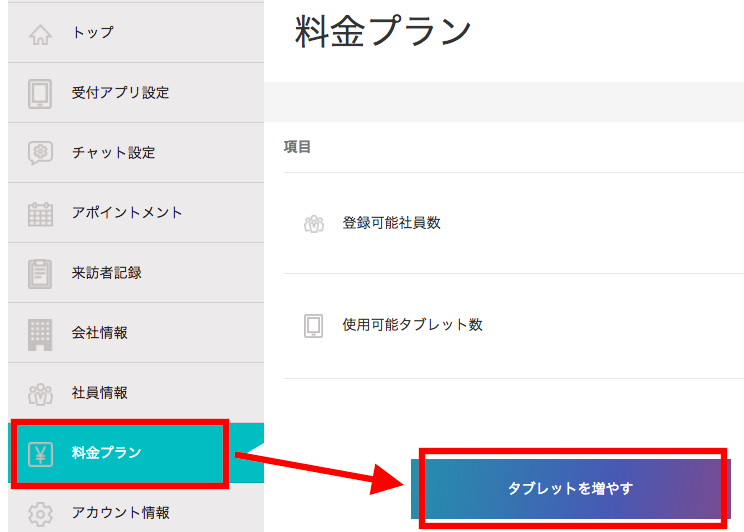
Task: Open the トップ menu item
Action: click(93, 33)
